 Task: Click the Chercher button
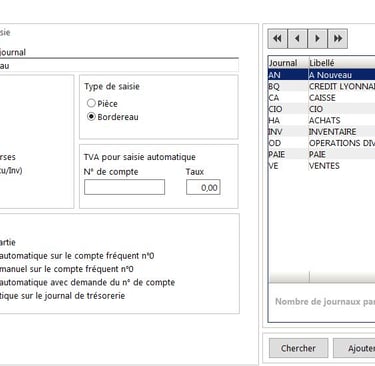pos(298,348)
